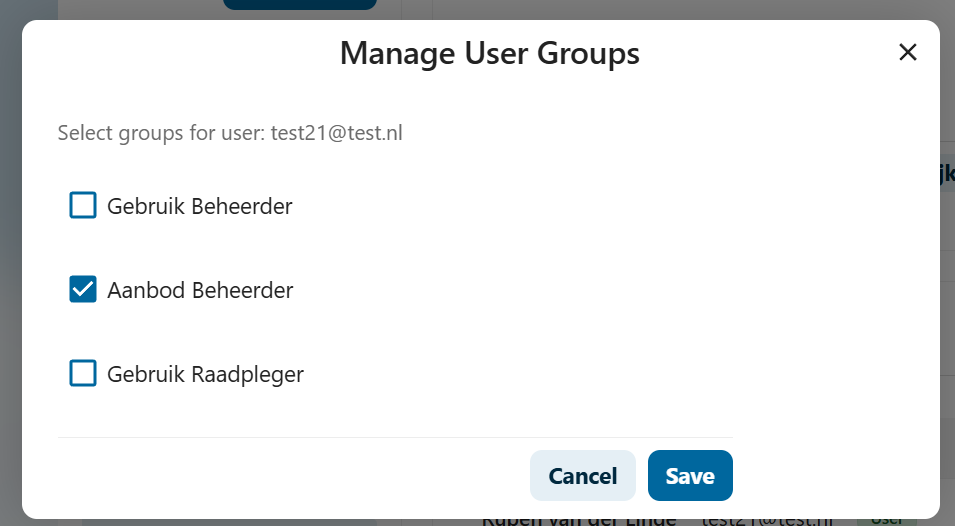Click the Manage User Groups title
Viewport: 955px width, 526px height.
(489, 53)
